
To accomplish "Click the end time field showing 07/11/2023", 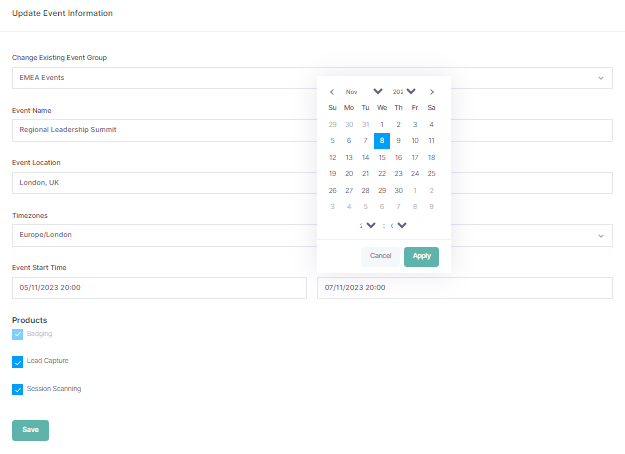I will tap(464, 288).
